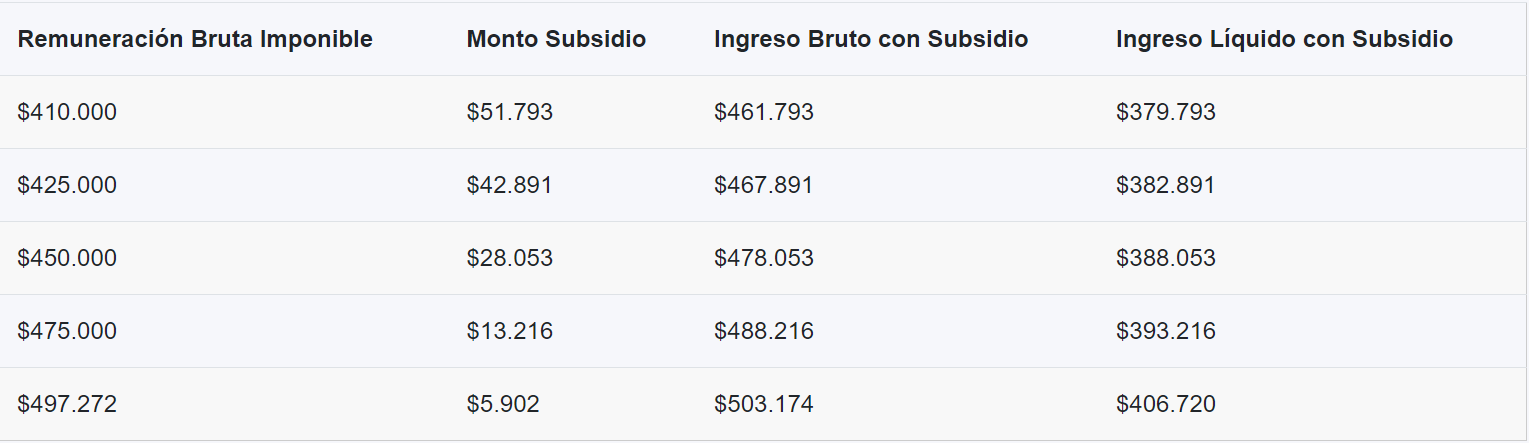Click the $450.000 remuneration cell

(67, 258)
